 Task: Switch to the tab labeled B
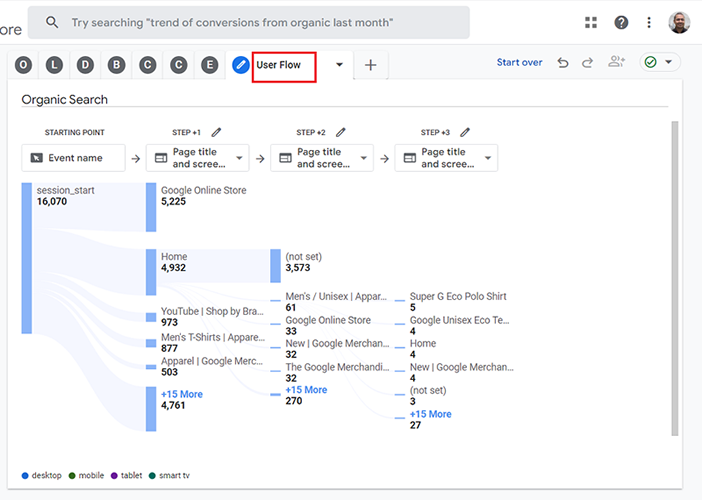coord(116,65)
